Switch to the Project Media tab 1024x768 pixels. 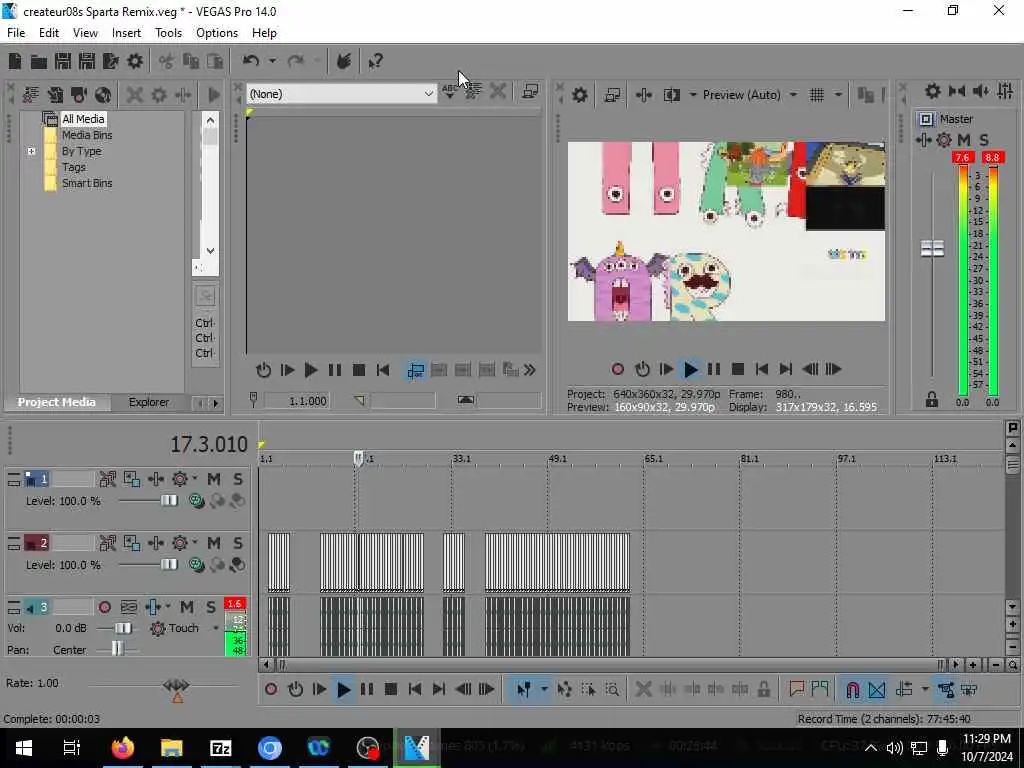pos(56,402)
